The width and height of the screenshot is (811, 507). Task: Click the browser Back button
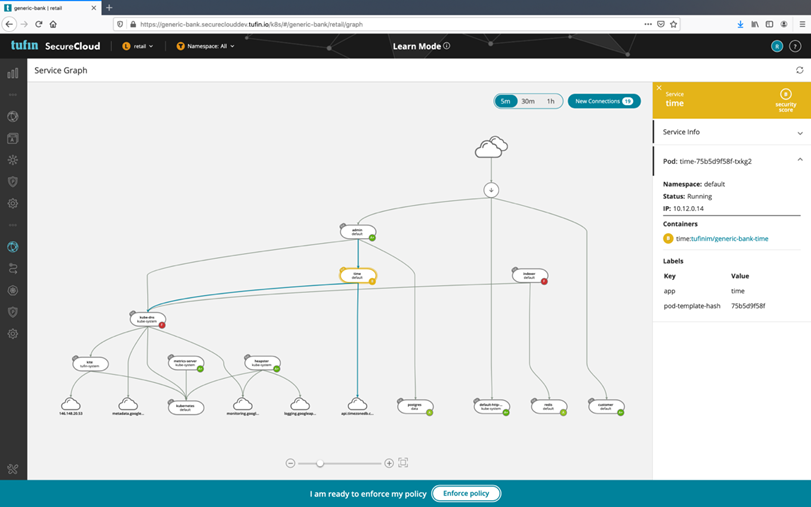(x=9, y=24)
